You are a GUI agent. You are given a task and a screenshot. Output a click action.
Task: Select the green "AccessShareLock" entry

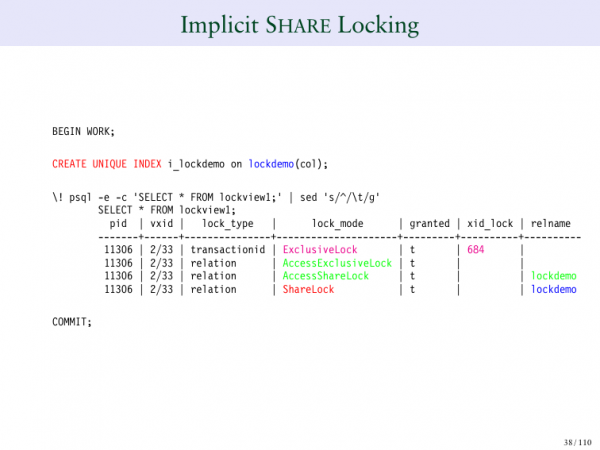tap(325, 276)
